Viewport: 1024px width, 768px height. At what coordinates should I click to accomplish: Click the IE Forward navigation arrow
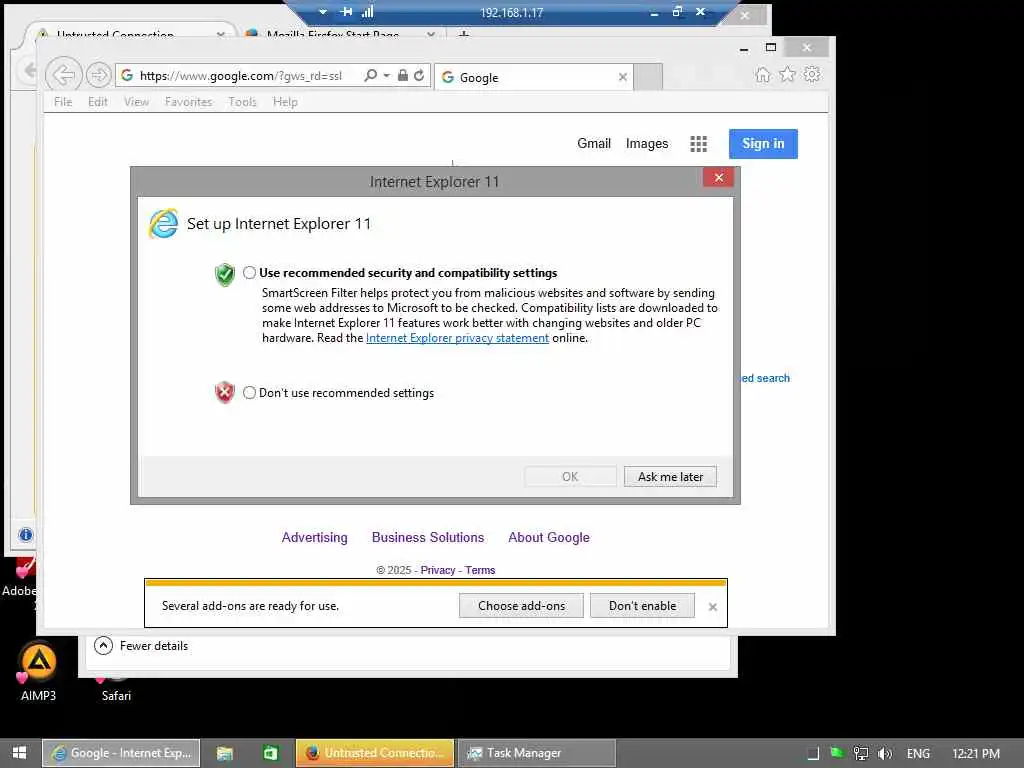coord(99,75)
